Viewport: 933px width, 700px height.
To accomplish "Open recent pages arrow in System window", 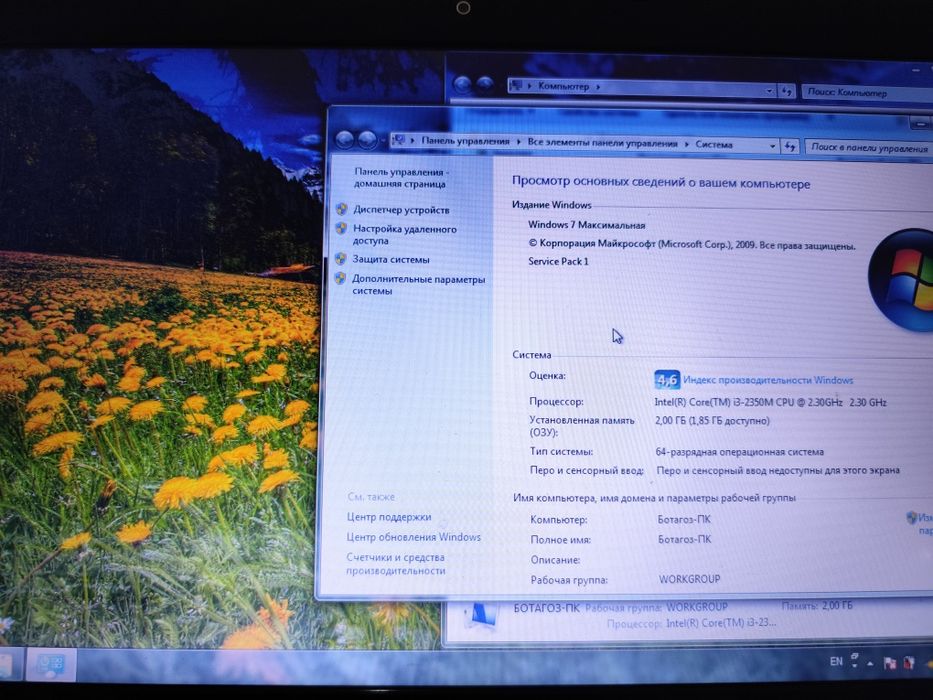I will point(383,142).
